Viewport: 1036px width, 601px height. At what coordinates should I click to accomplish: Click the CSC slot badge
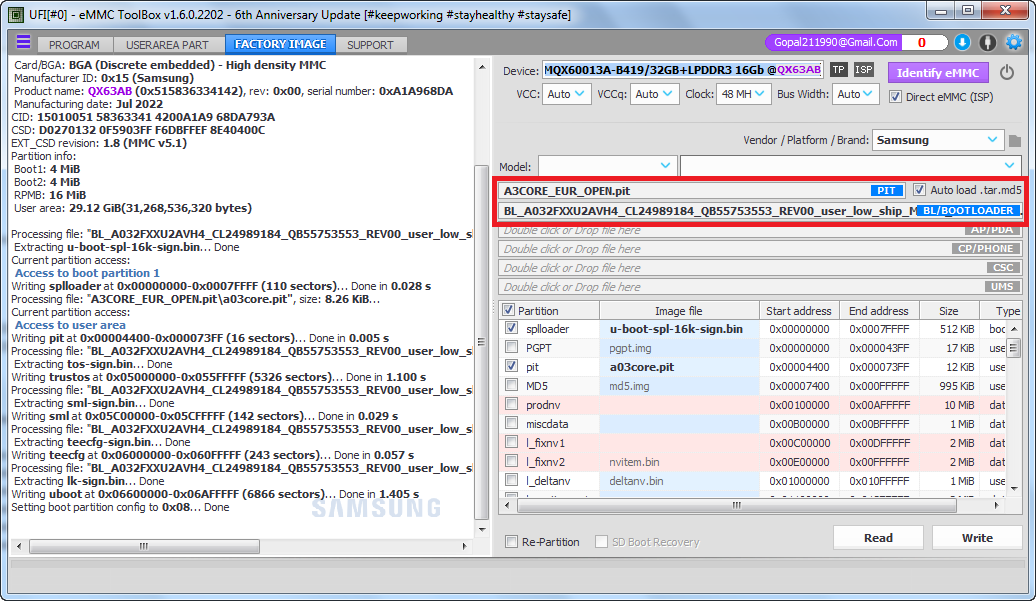(1002, 267)
